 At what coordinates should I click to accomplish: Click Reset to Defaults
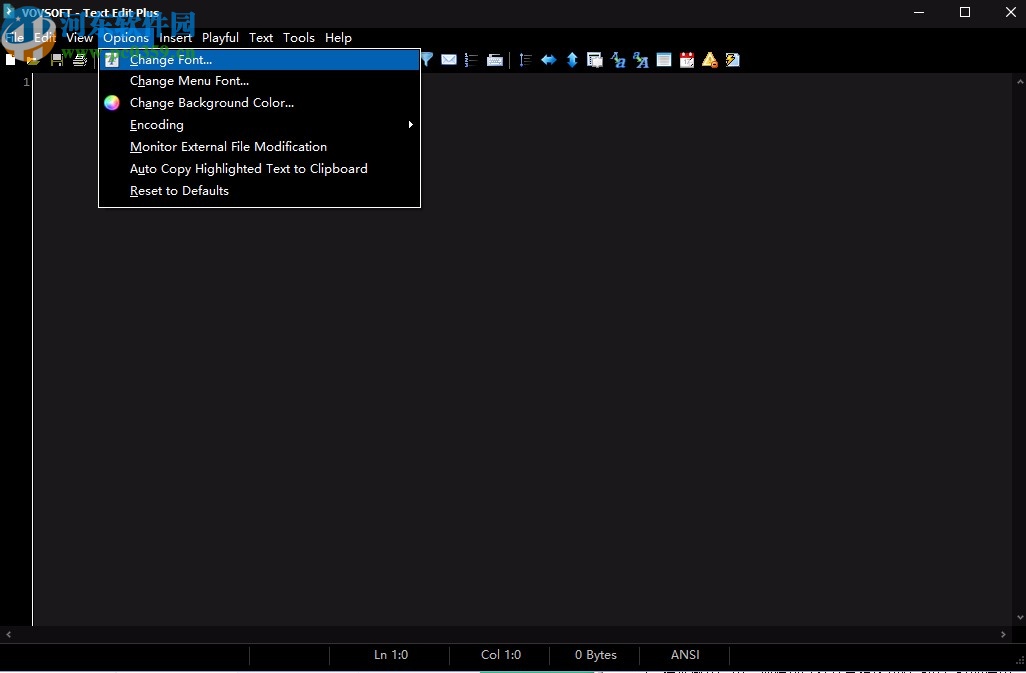tap(179, 190)
